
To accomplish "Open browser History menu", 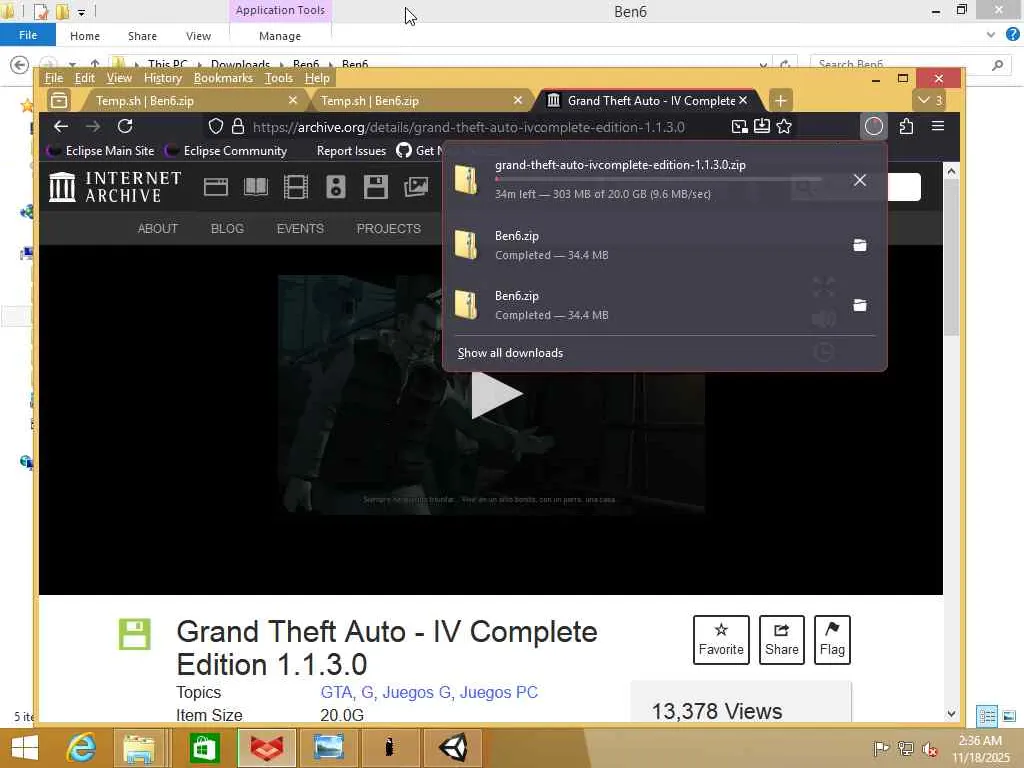I will (x=163, y=78).
